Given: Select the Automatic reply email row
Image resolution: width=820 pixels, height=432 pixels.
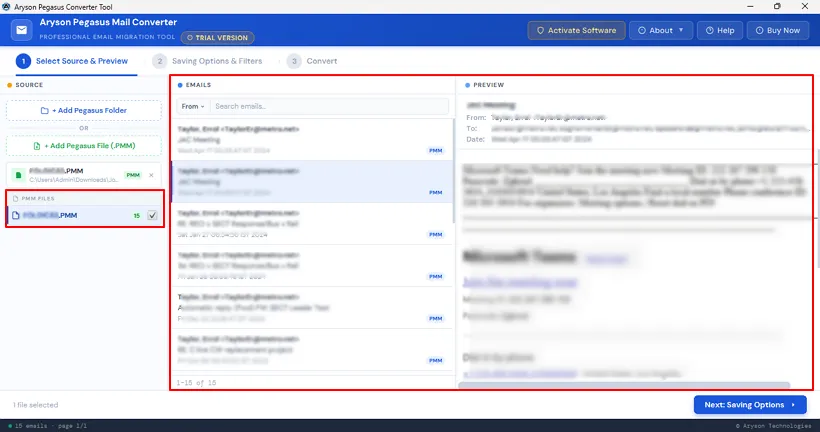Looking at the screenshot, I should tap(312, 308).
